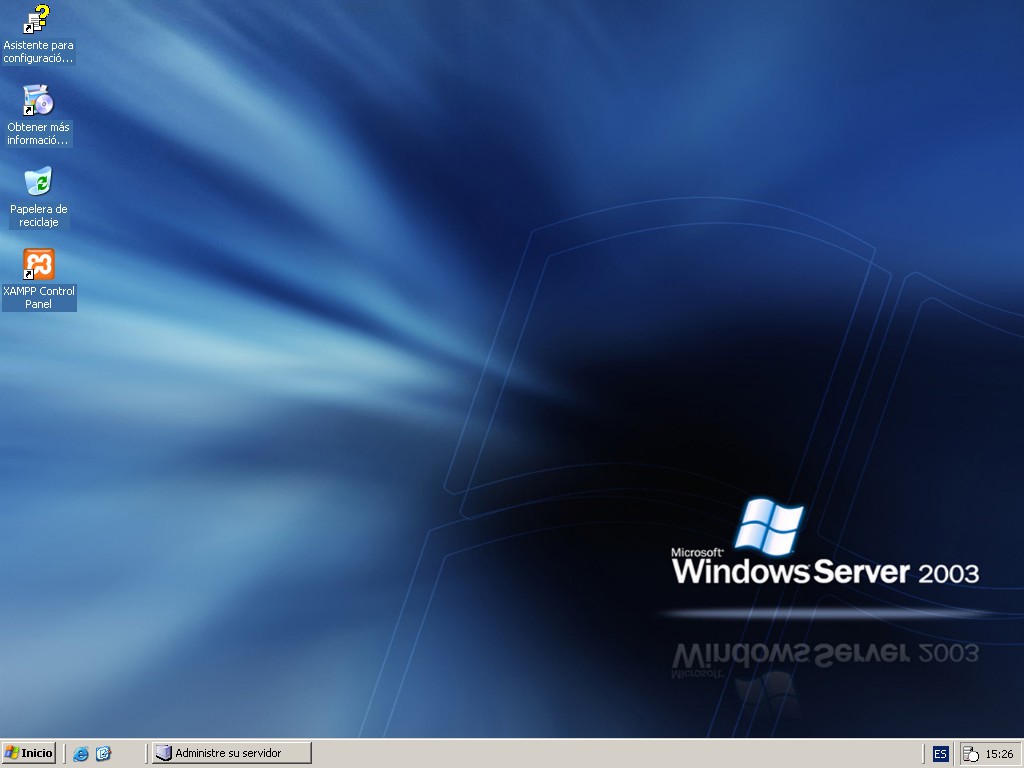Open the ES language bar indicator
Screen dimensions: 1024x768
point(940,754)
